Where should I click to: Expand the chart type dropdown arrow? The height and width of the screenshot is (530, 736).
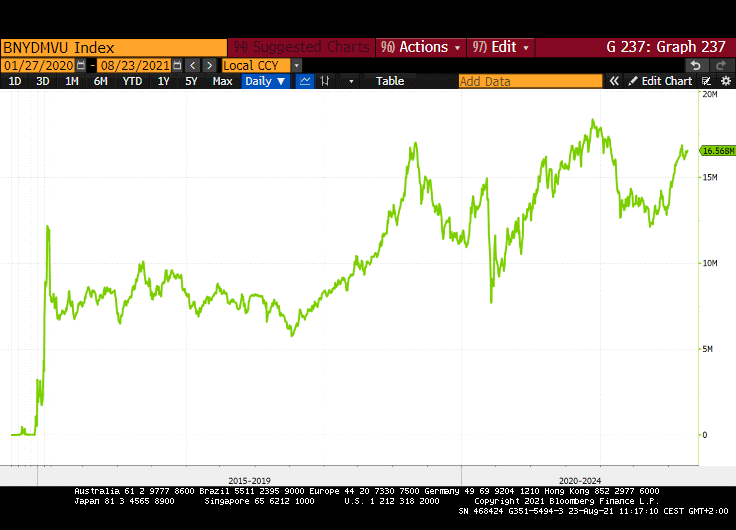[x=351, y=81]
